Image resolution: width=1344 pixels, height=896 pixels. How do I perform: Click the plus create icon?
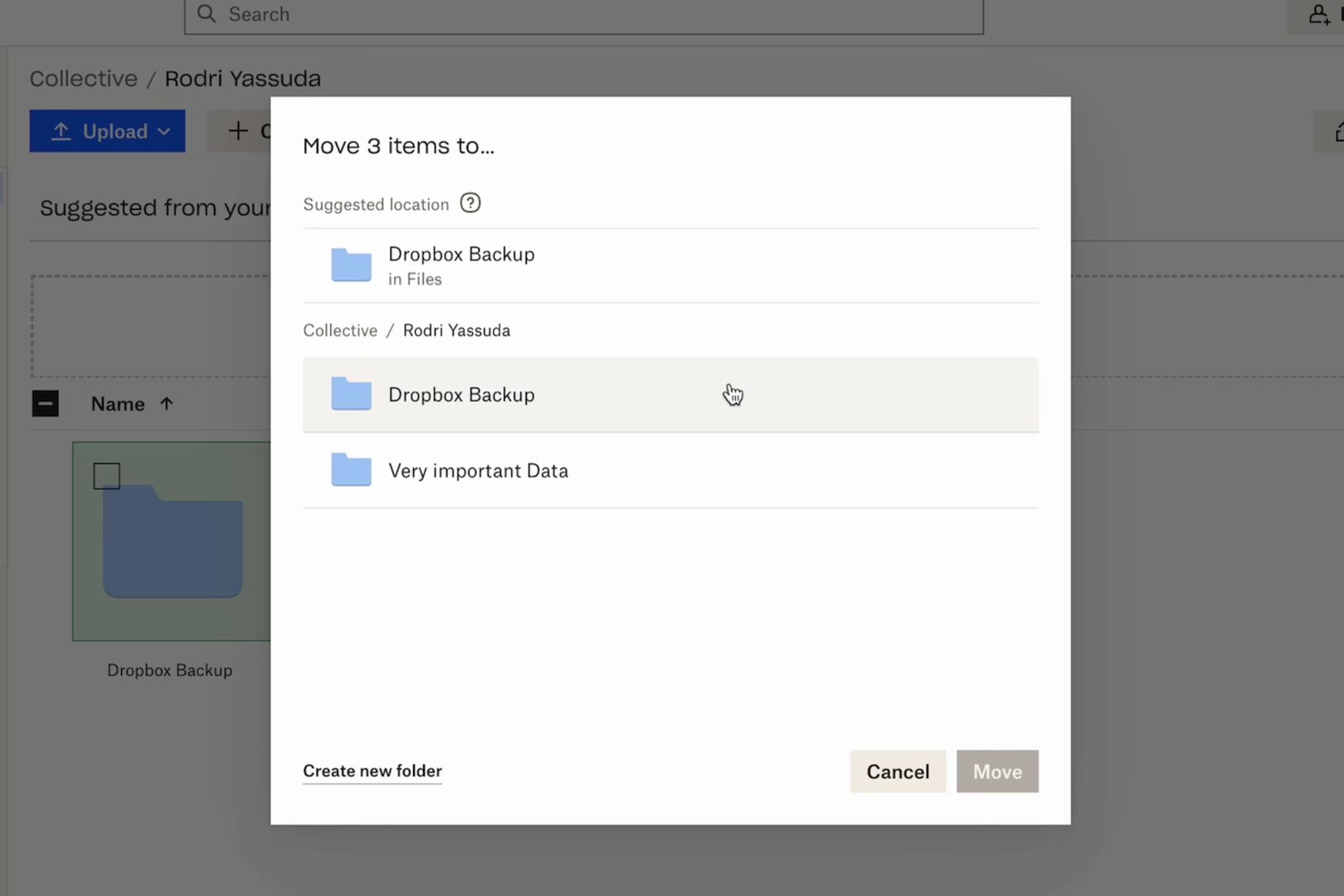point(238,131)
